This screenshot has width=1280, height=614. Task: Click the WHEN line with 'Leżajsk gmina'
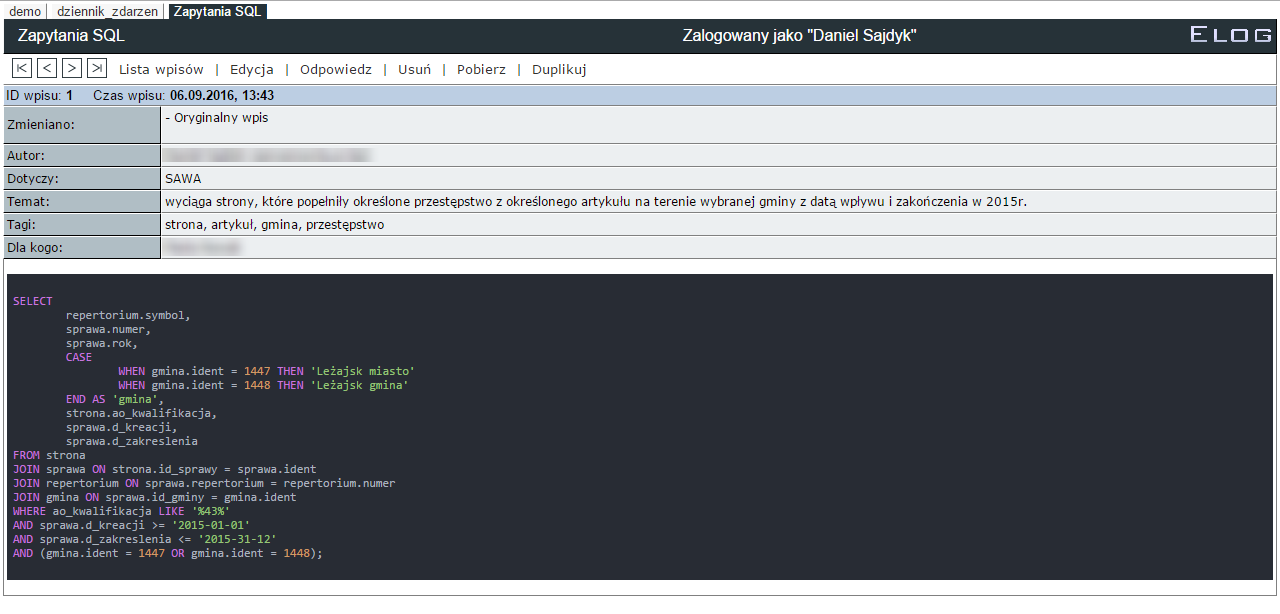[x=264, y=385]
